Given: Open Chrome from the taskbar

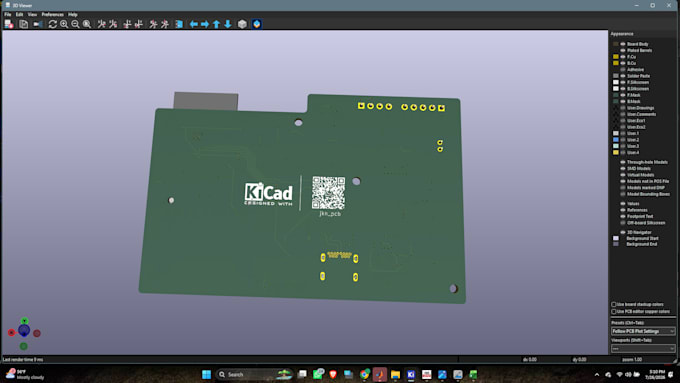Looking at the screenshot, I should tap(364, 374).
